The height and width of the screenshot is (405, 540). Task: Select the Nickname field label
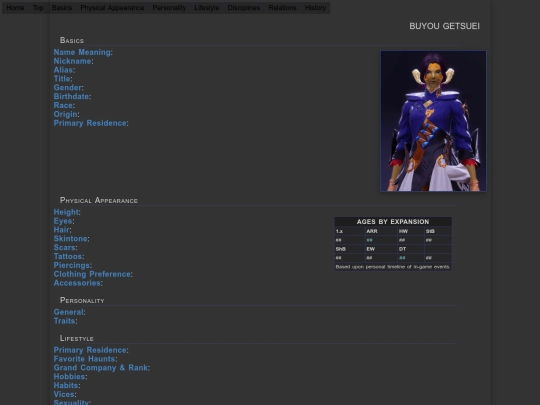[x=72, y=61]
